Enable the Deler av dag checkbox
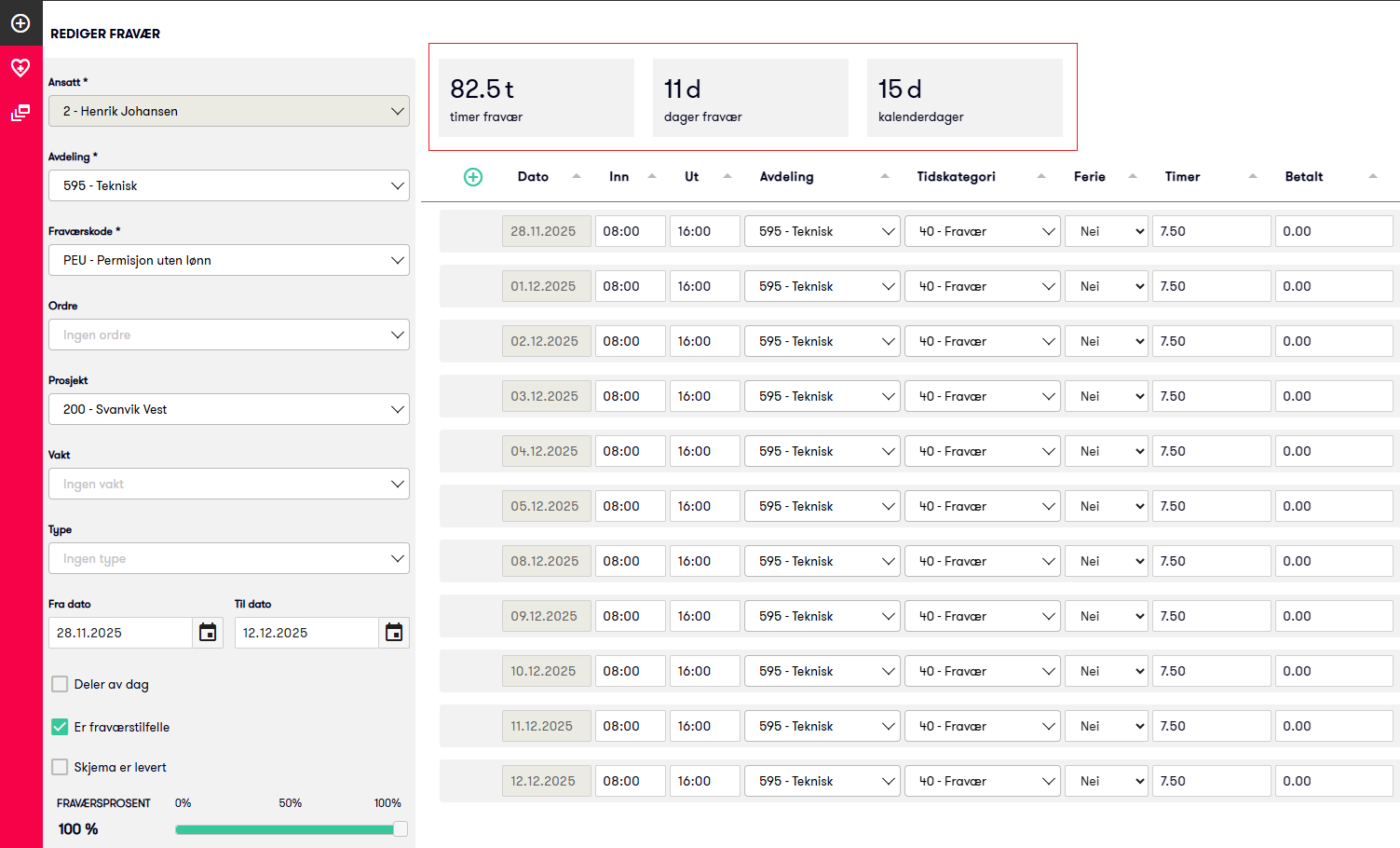Image resolution: width=1400 pixels, height=848 pixels. tap(60, 684)
